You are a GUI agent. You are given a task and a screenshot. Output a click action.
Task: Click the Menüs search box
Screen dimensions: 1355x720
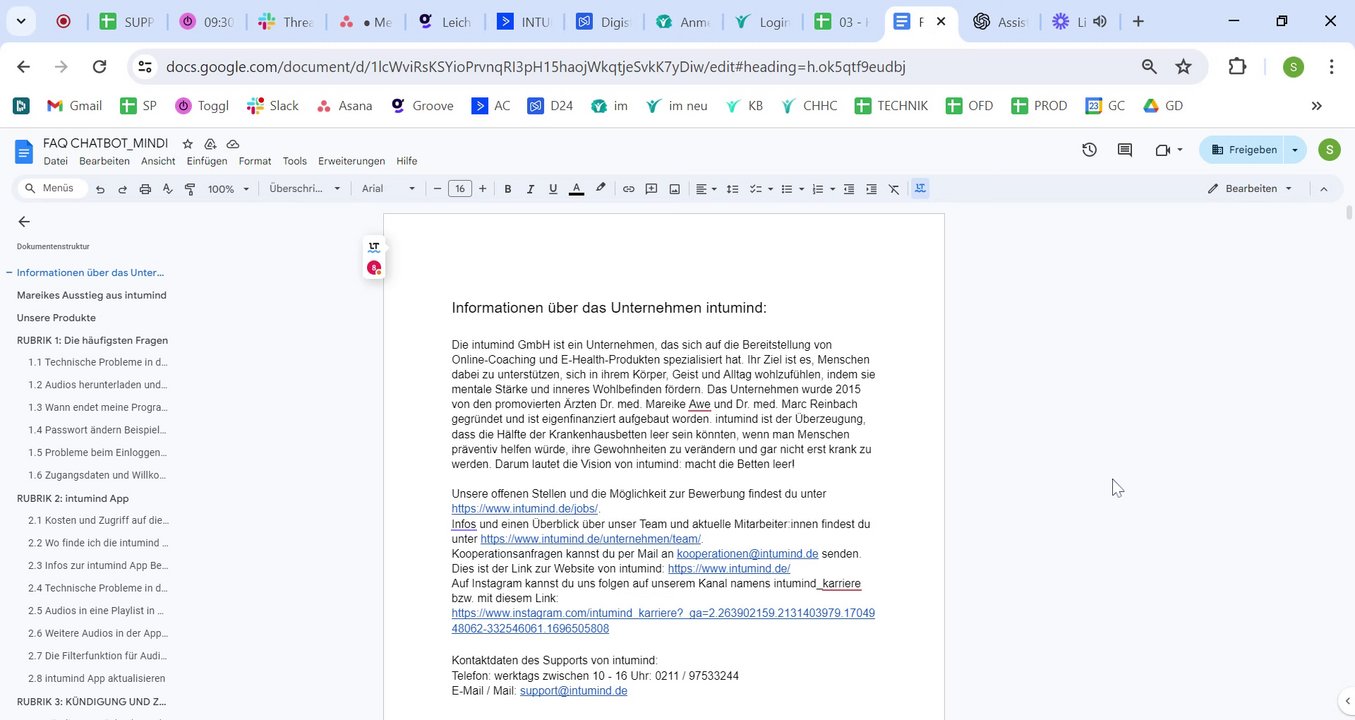tap(52, 188)
